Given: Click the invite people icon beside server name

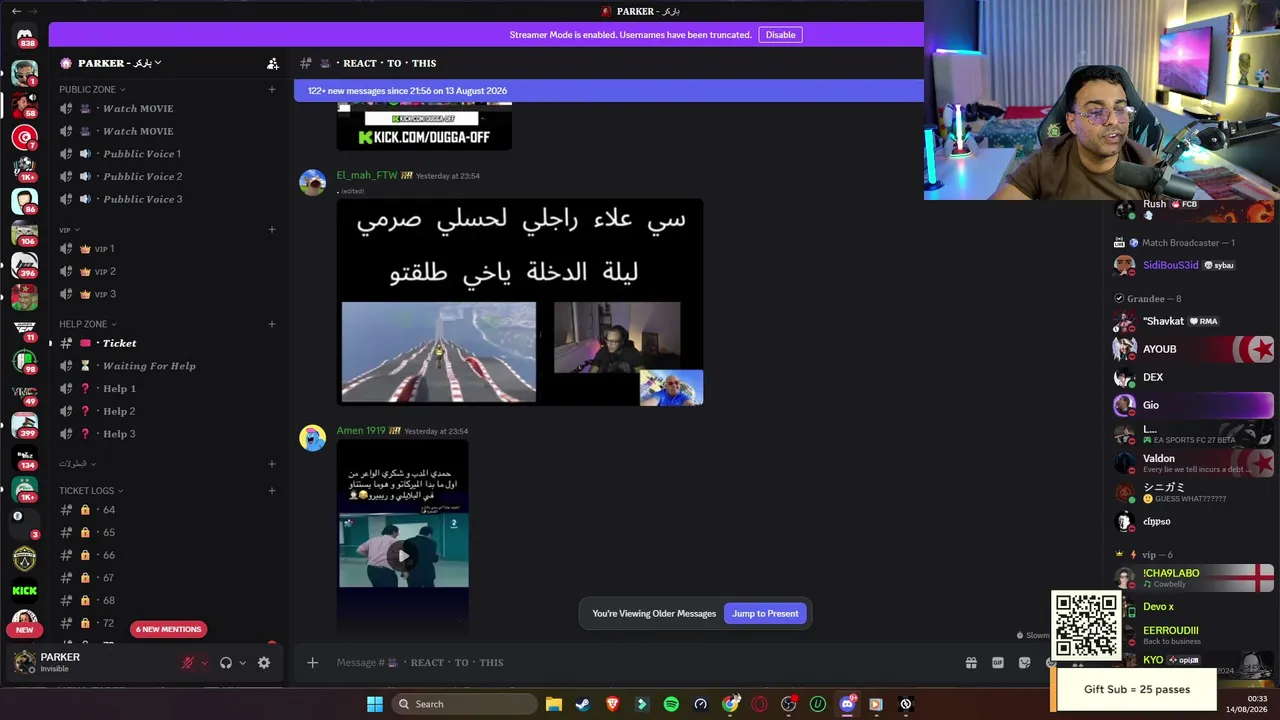Looking at the screenshot, I should pos(272,63).
